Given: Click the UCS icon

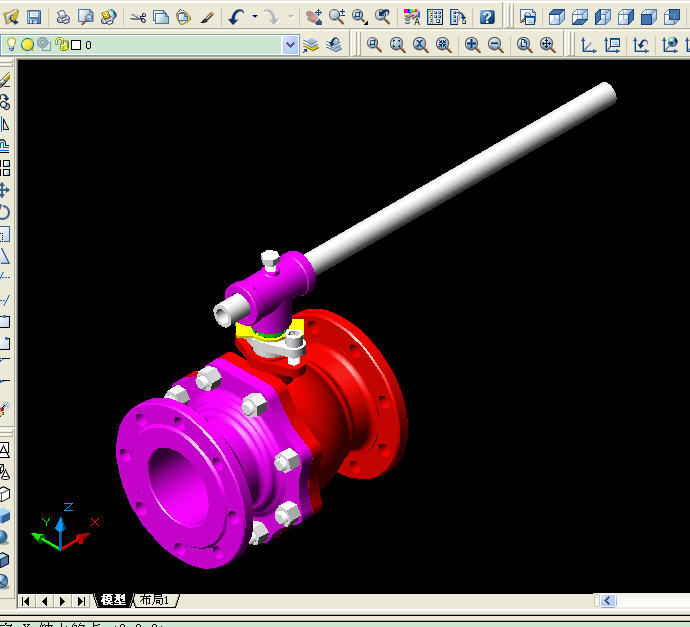Looking at the screenshot, I should pyautogui.click(x=588, y=44).
